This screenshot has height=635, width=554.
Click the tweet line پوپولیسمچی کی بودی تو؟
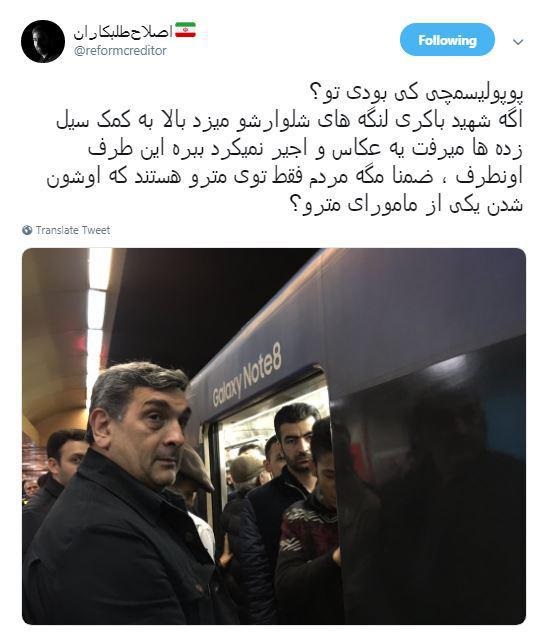click(x=416, y=93)
